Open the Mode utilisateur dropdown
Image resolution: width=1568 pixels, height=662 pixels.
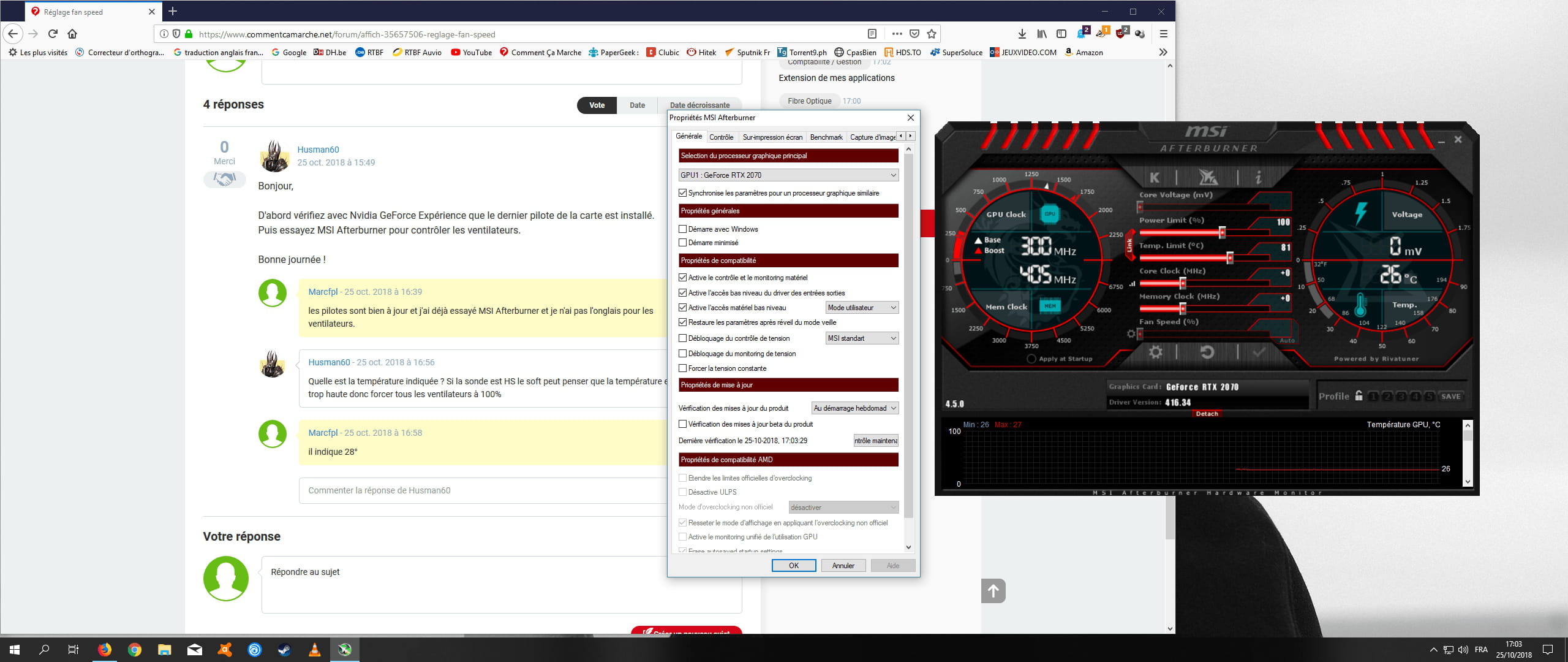862,308
